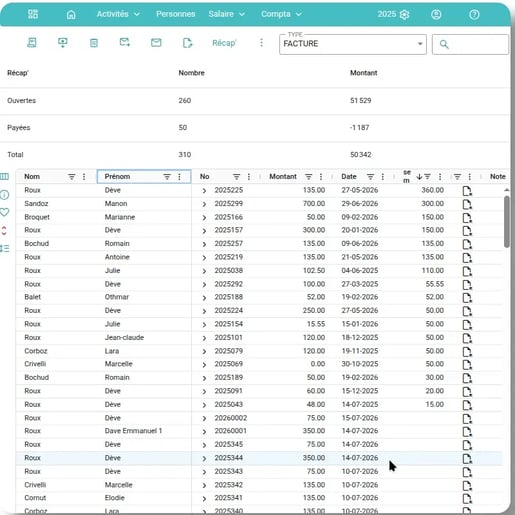
Task: Click the Personnes link in top bar
Action: click(x=176, y=14)
